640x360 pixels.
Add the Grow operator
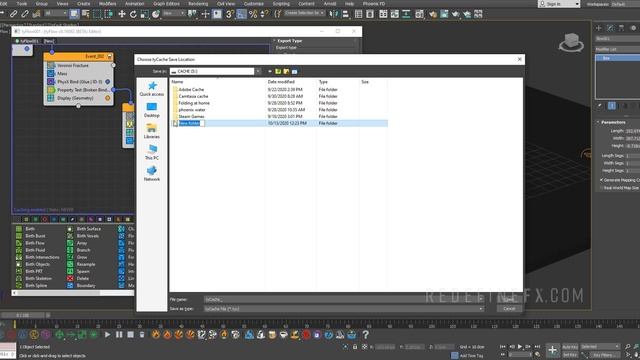(78, 257)
